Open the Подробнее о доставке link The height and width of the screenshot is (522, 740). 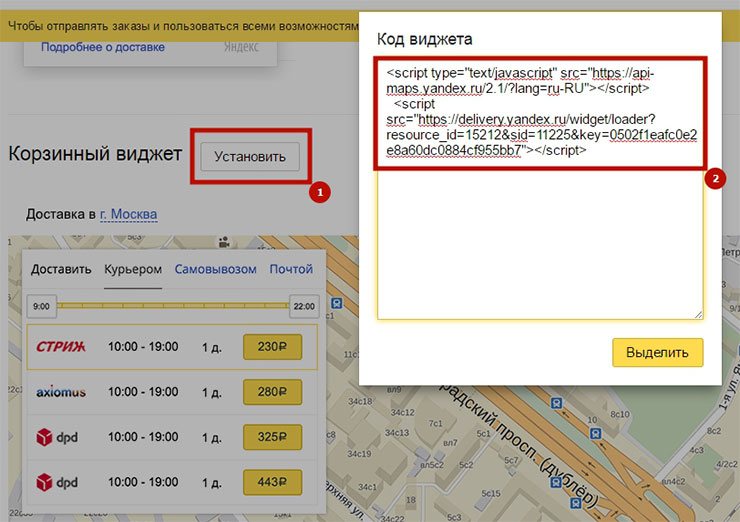103,47
